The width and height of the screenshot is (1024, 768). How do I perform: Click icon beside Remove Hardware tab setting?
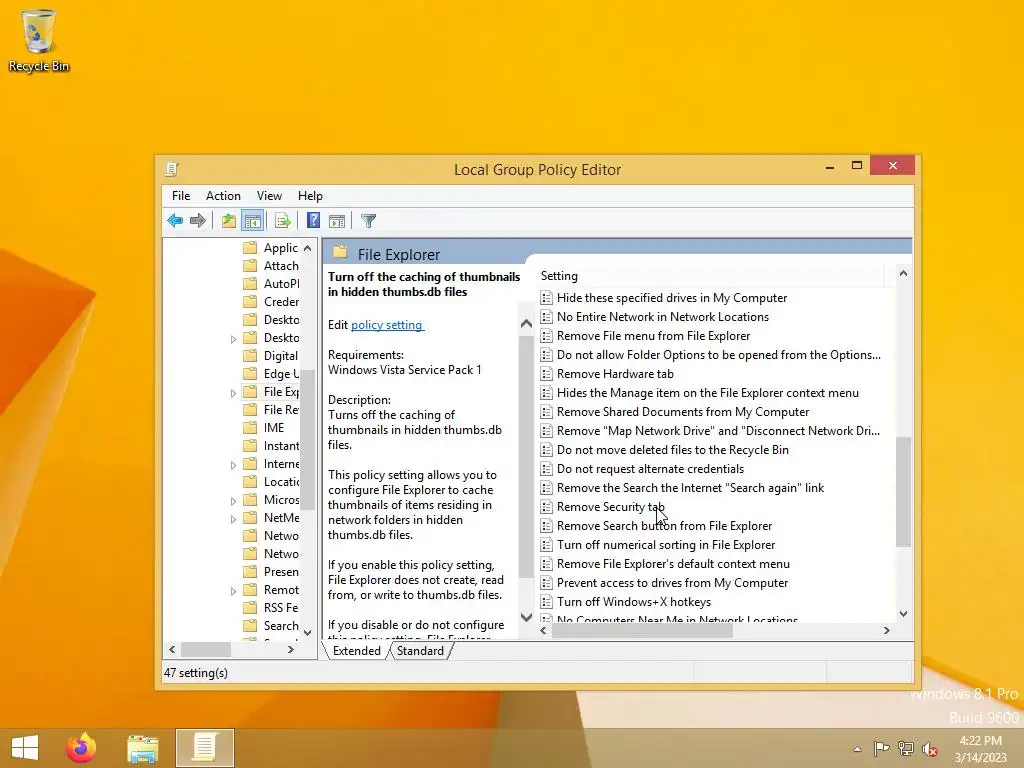click(547, 374)
